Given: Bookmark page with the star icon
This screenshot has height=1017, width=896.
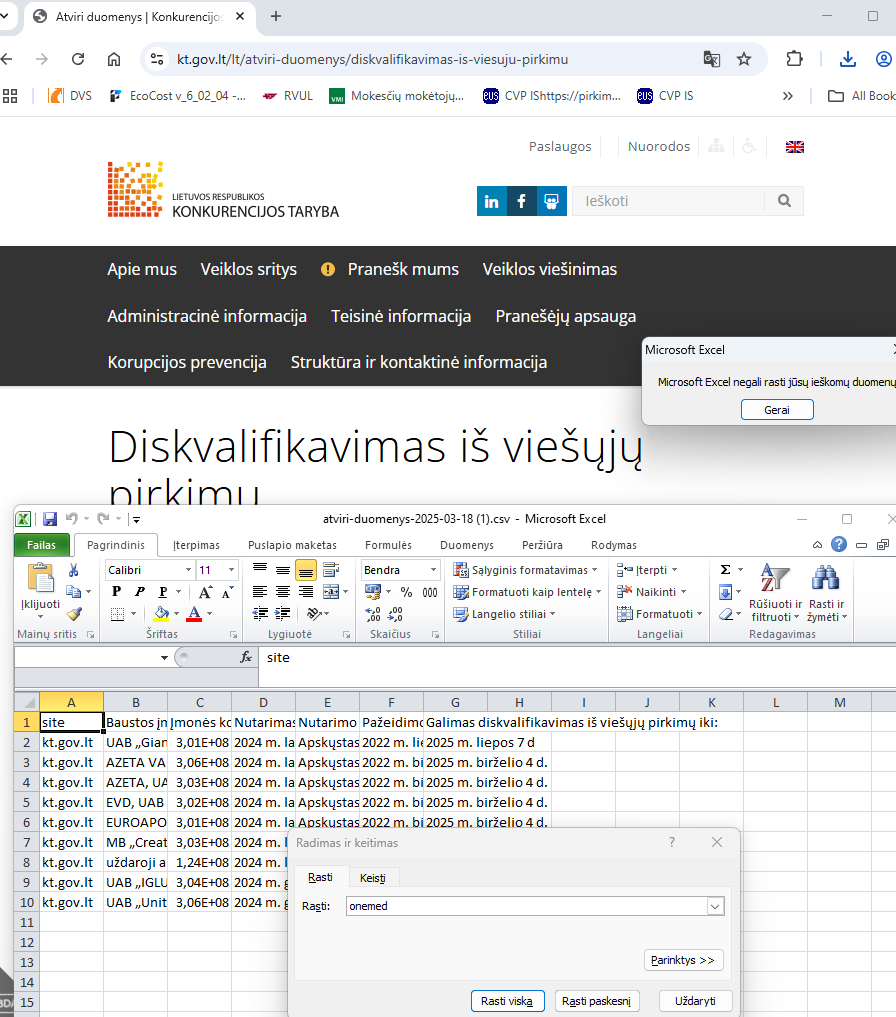Looking at the screenshot, I should pyautogui.click(x=744, y=59).
